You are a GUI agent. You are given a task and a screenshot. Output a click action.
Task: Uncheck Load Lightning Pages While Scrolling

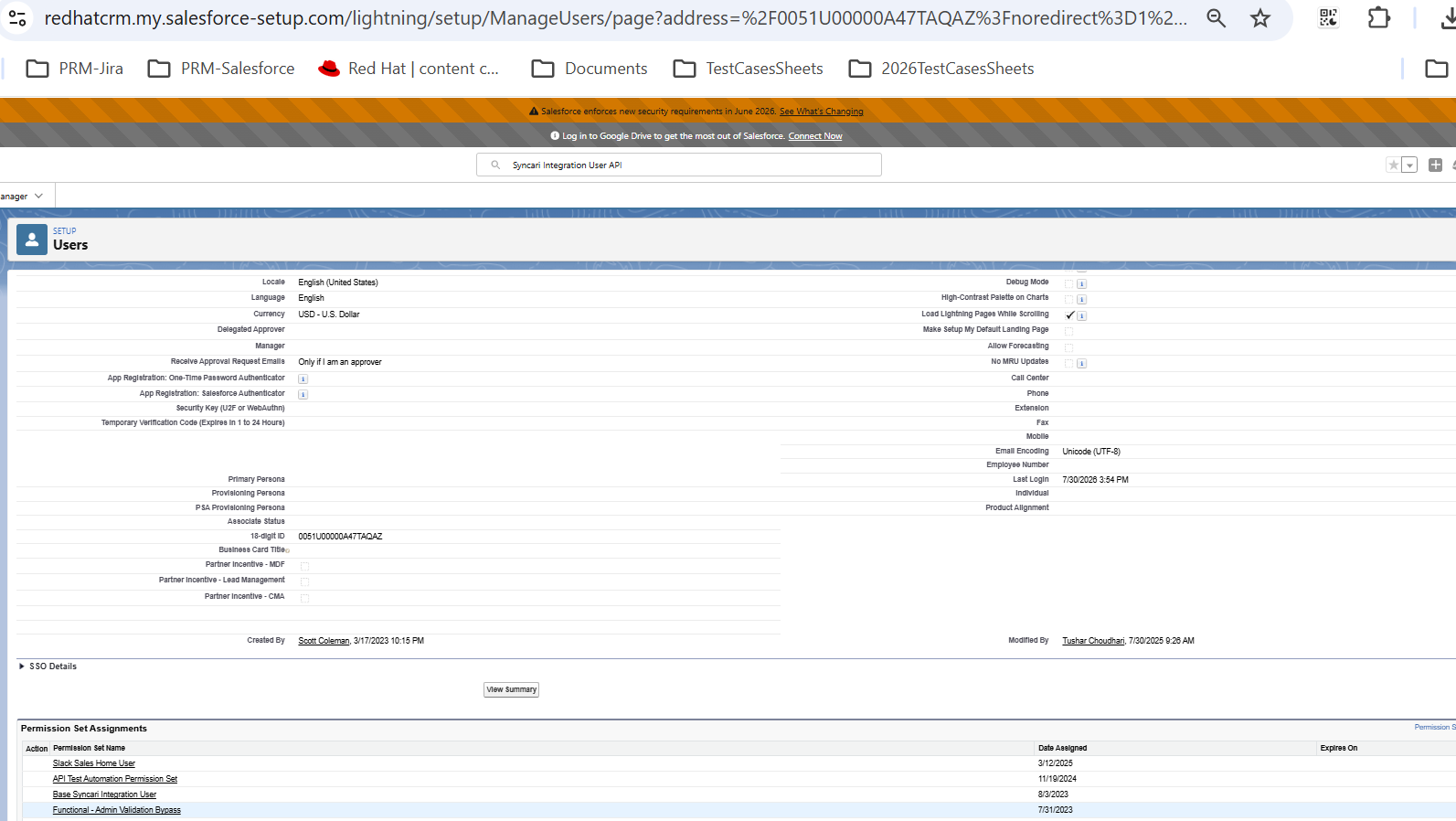point(1069,315)
